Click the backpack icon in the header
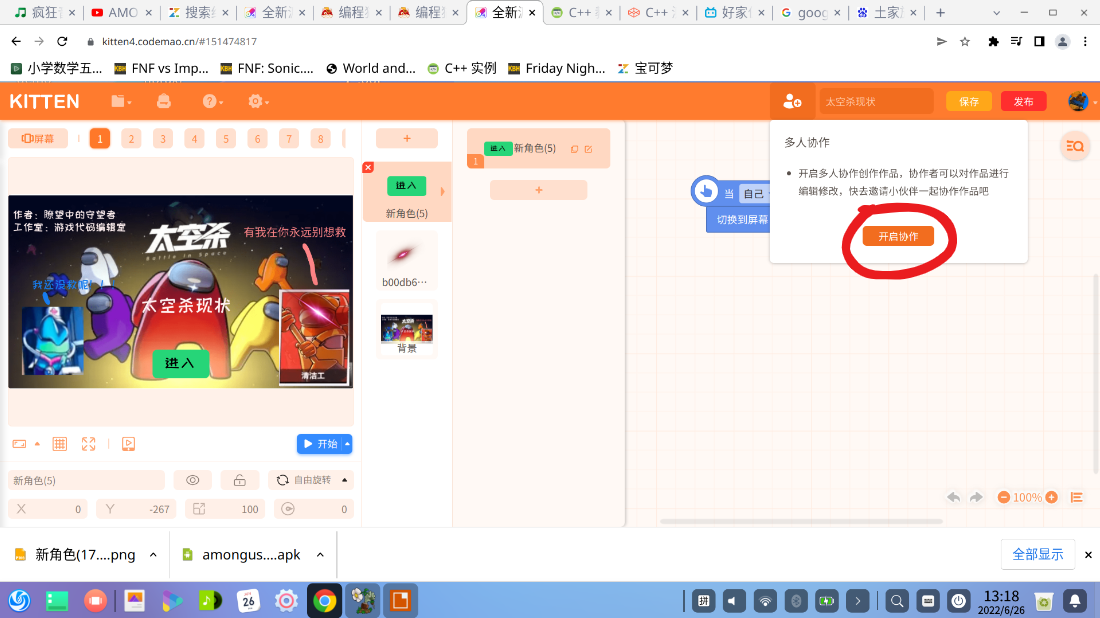 [x=163, y=102]
